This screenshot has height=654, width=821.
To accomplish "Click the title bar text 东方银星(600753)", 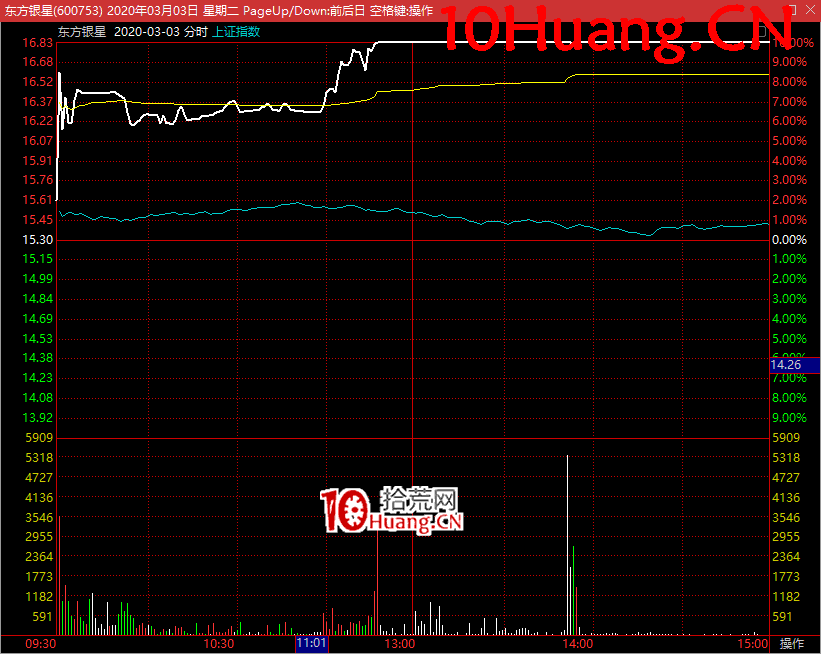I will (x=54, y=10).
